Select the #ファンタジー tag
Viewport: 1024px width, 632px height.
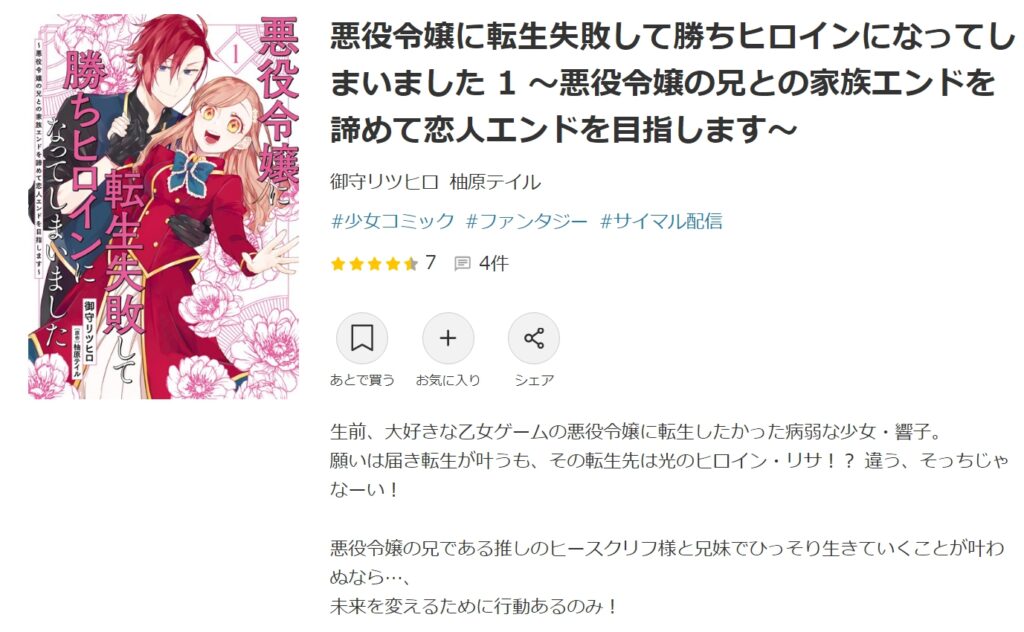coord(527,221)
